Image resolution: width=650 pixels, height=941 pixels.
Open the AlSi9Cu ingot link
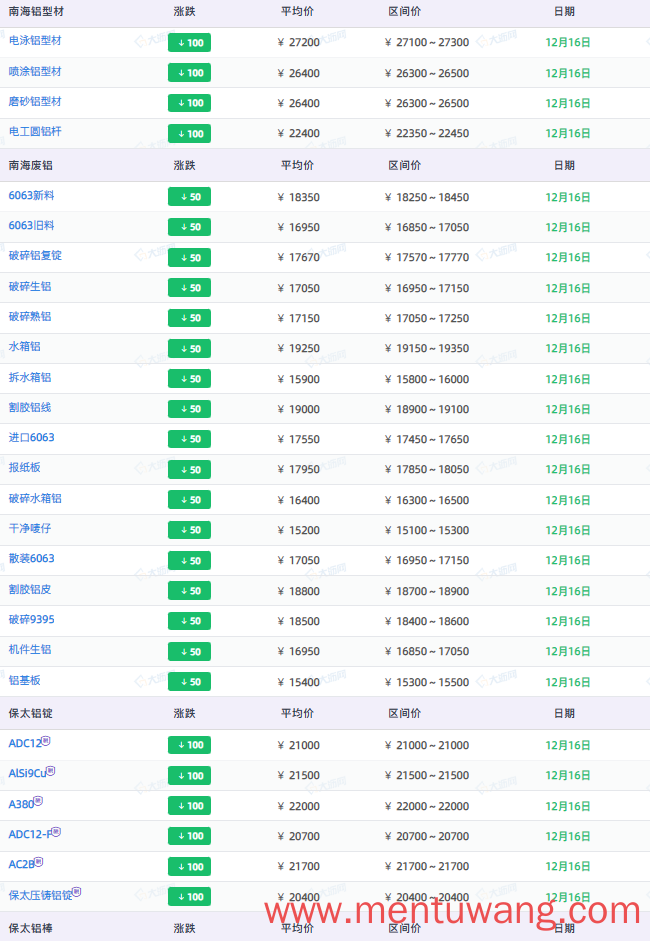[x=27, y=774]
